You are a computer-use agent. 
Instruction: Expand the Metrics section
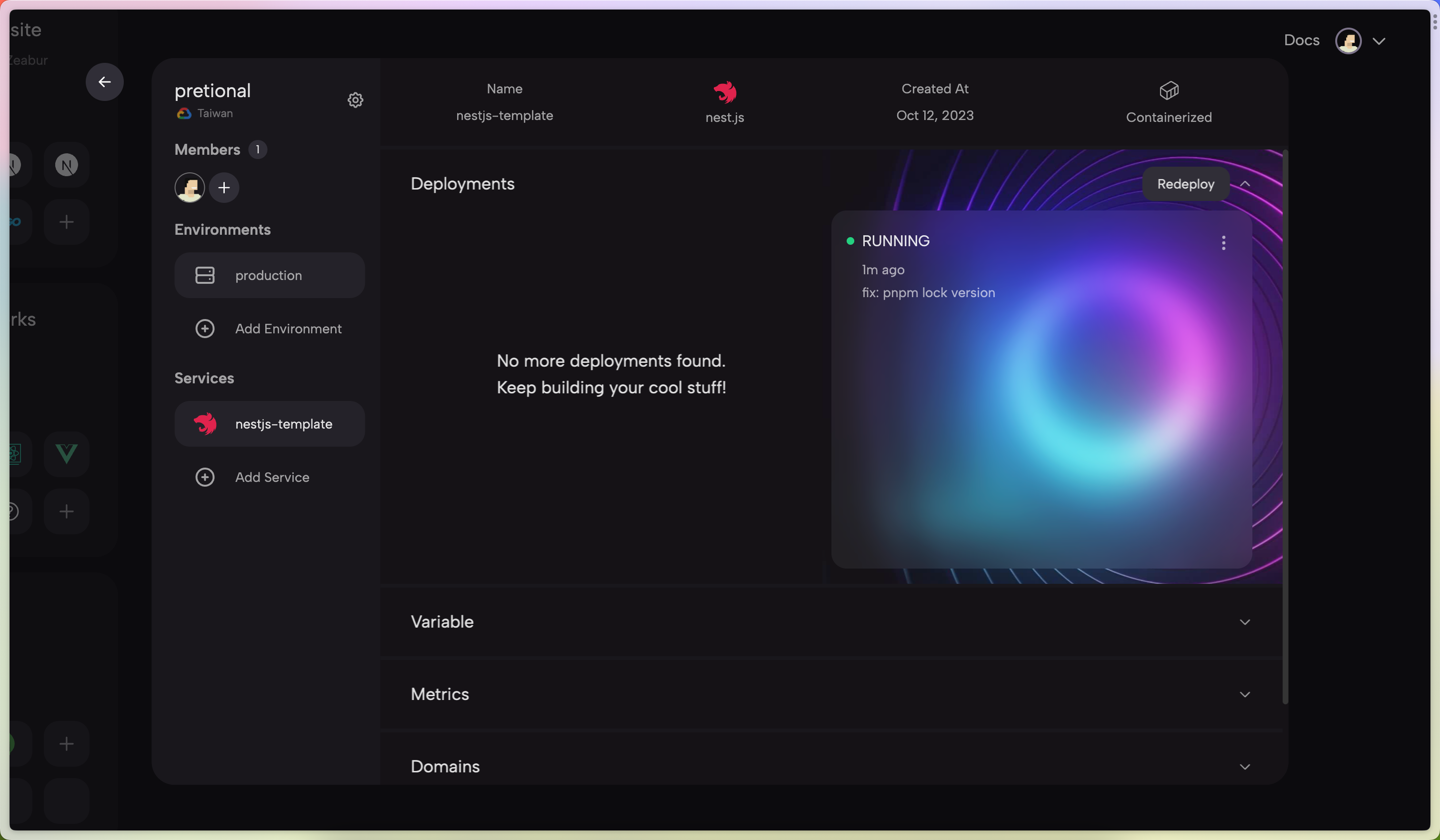point(1245,694)
